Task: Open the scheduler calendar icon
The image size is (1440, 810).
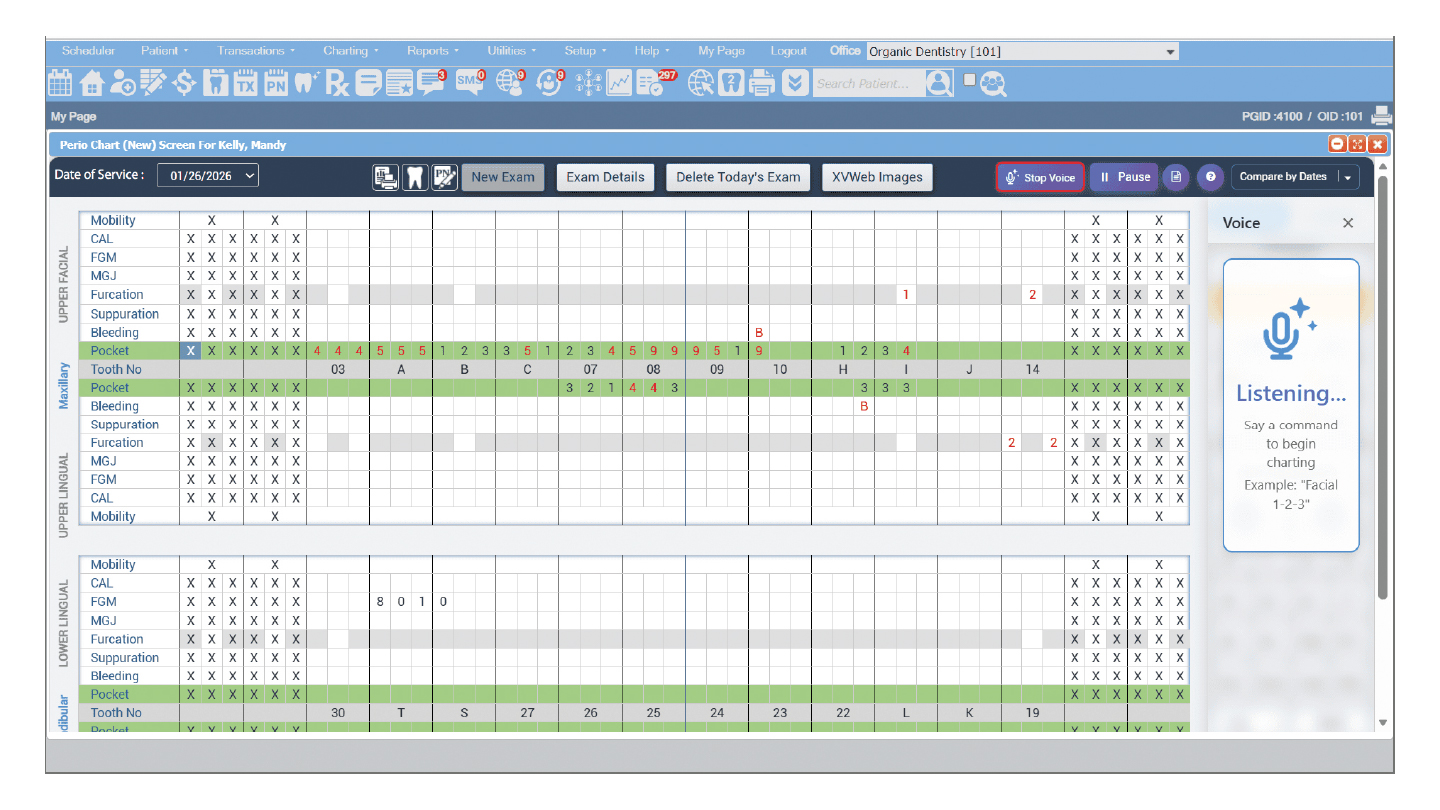Action: [60, 83]
